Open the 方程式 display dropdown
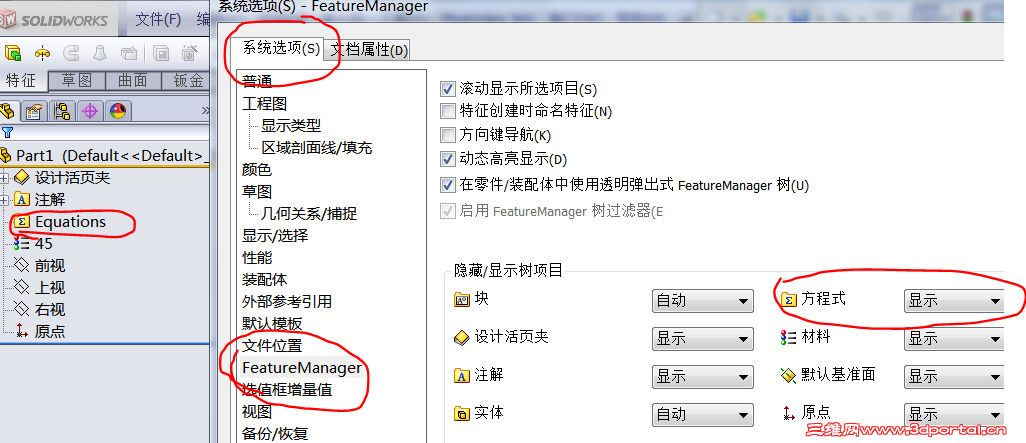 953,301
